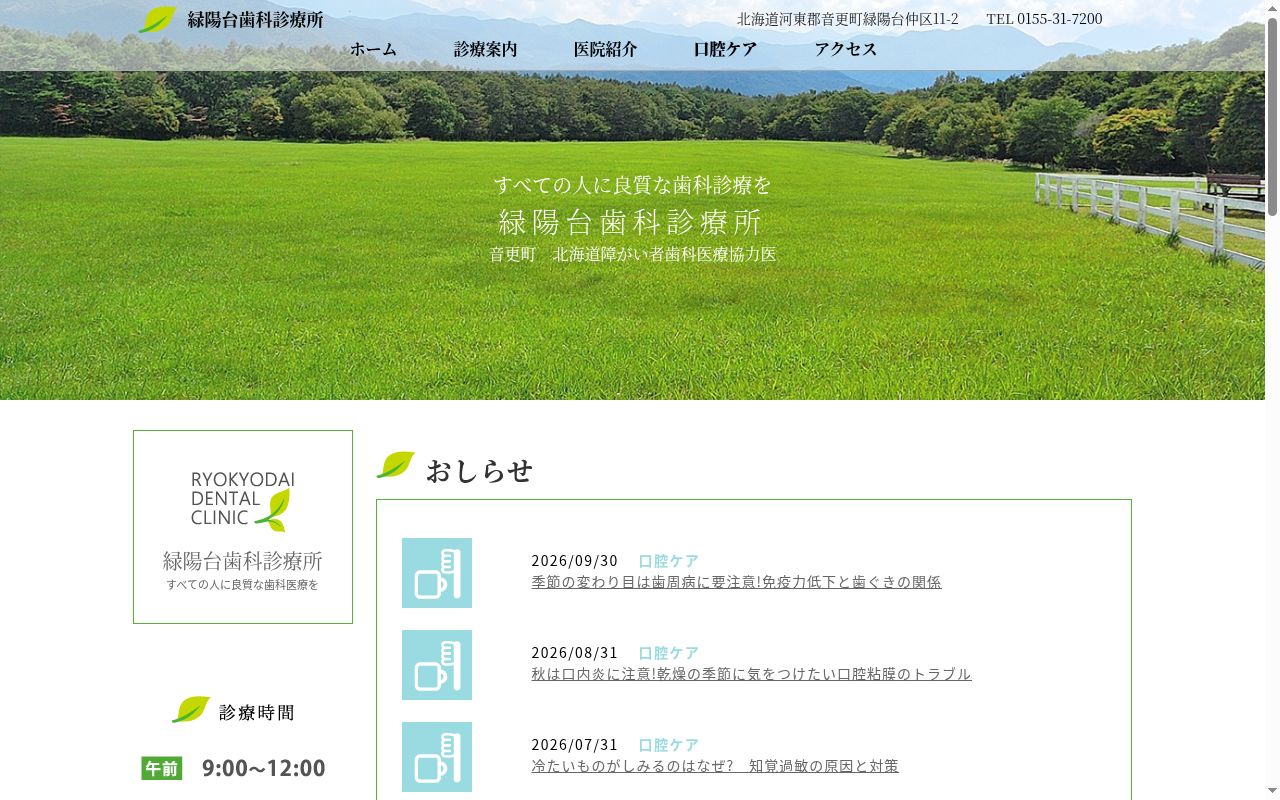Click the 診療時間 heading text
1280x800 pixels.
point(257,713)
